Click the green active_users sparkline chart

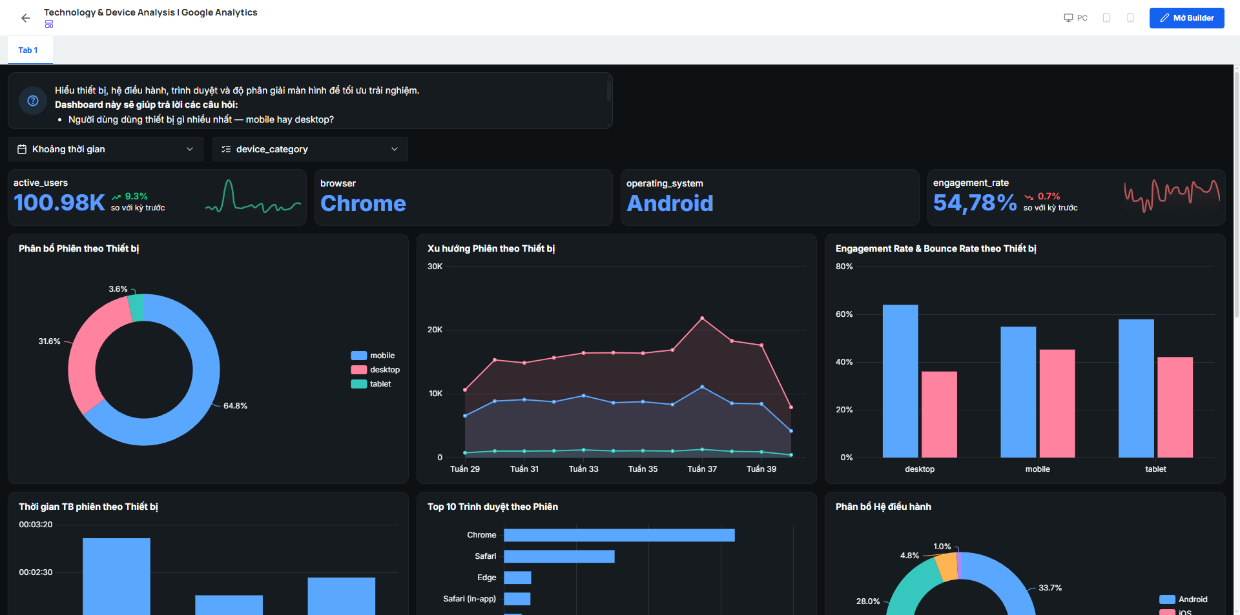coord(253,196)
